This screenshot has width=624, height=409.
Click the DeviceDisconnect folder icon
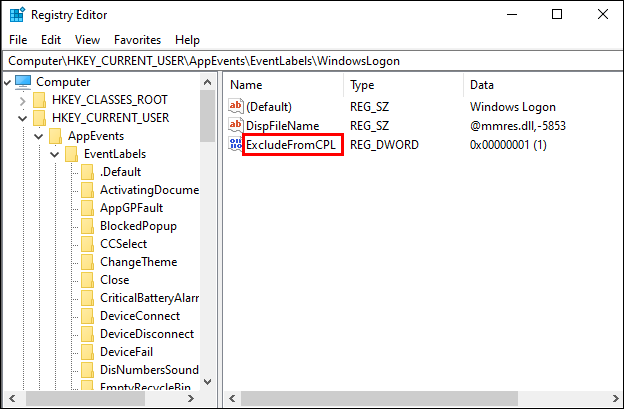[x=87, y=334]
